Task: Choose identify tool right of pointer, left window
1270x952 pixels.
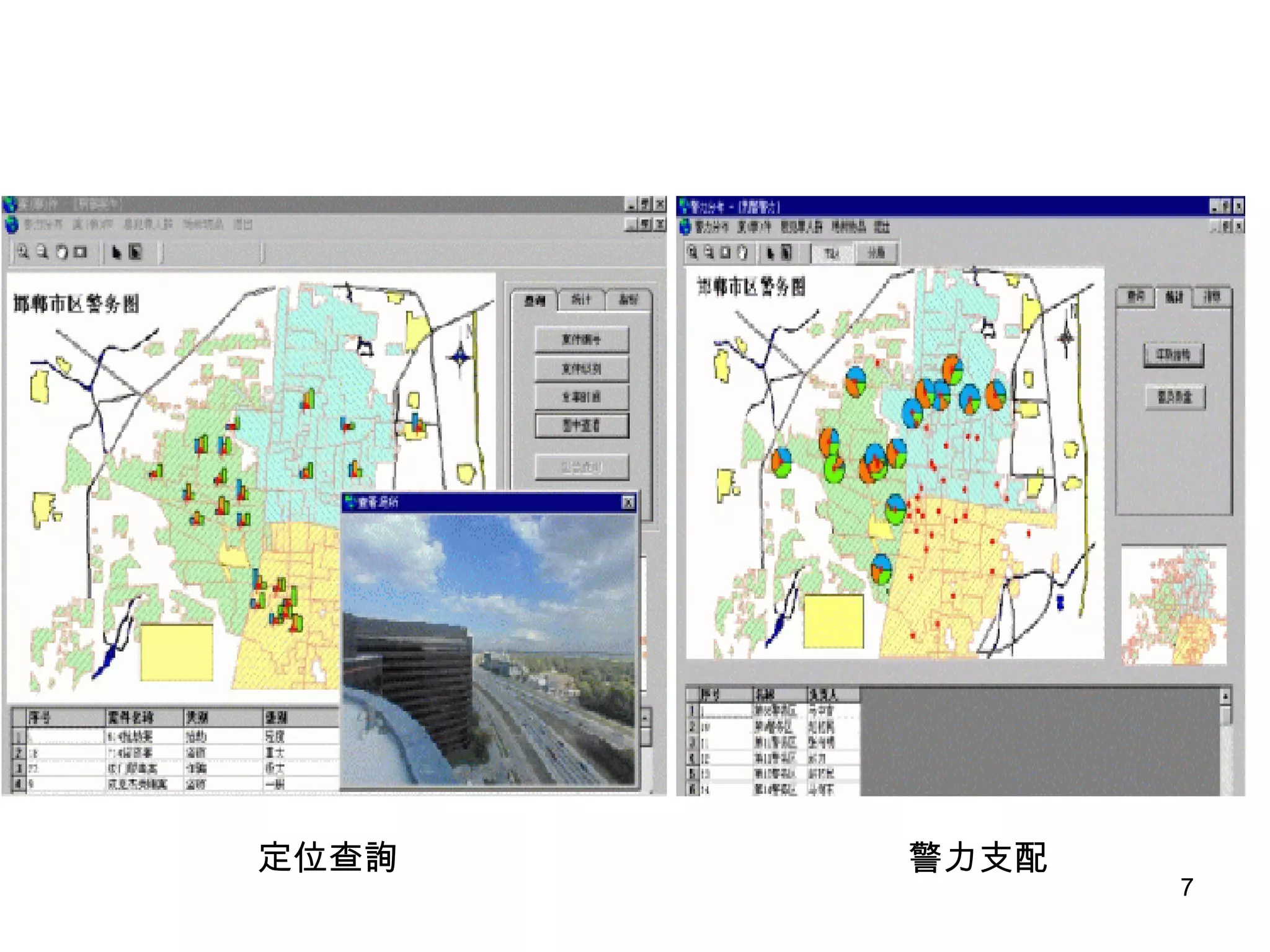Action: coord(135,252)
